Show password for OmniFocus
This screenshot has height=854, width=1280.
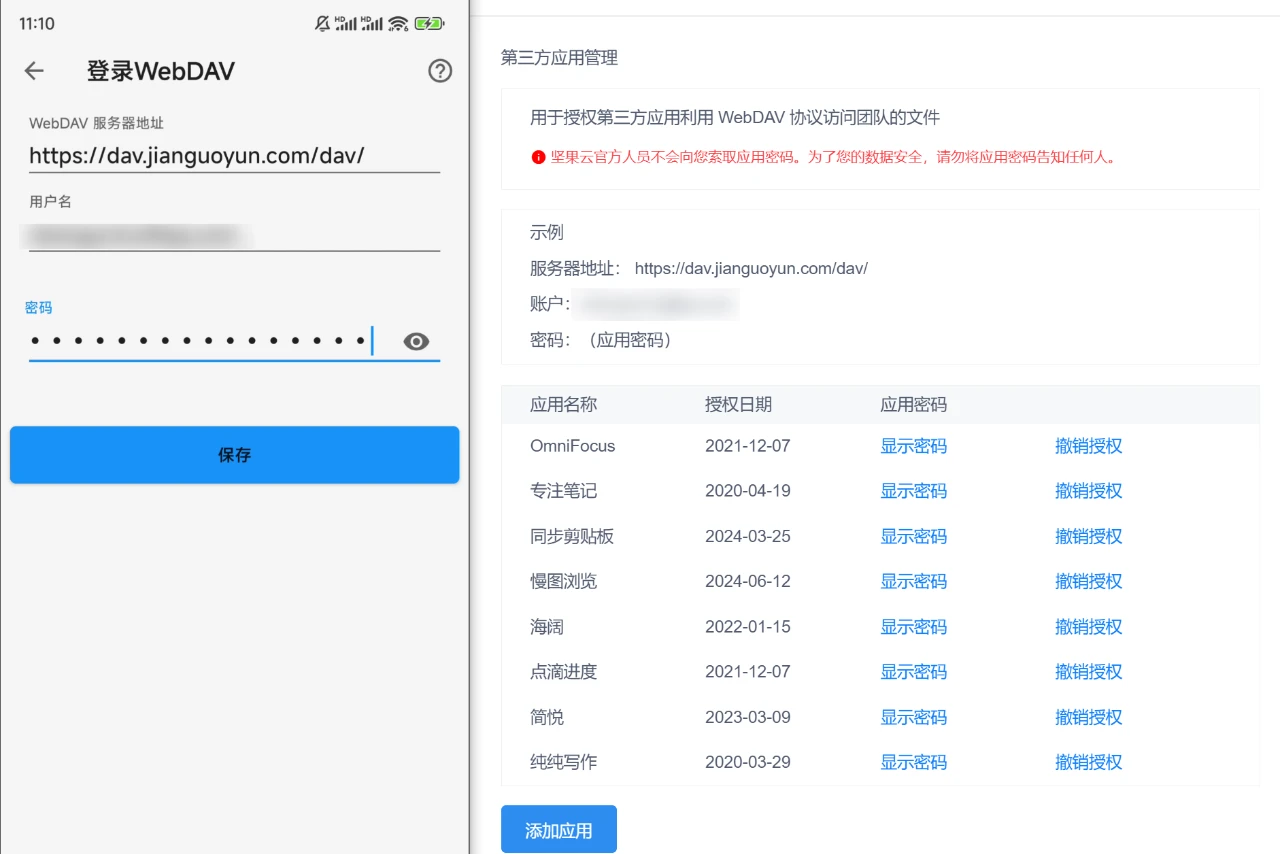click(913, 446)
